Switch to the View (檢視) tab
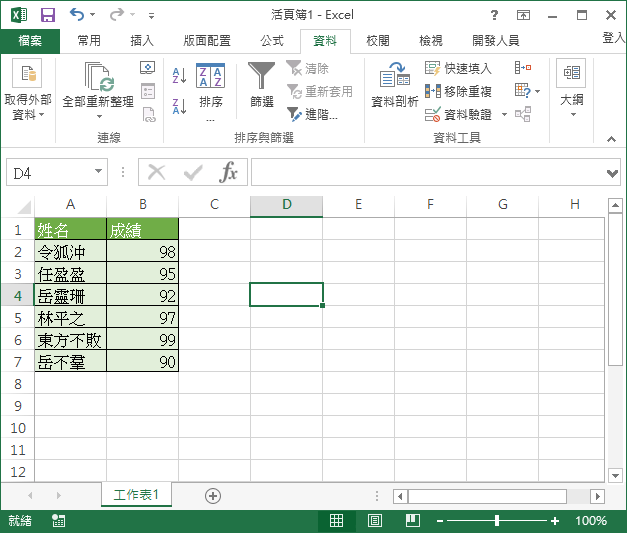The height and width of the screenshot is (533, 627). pos(431,41)
